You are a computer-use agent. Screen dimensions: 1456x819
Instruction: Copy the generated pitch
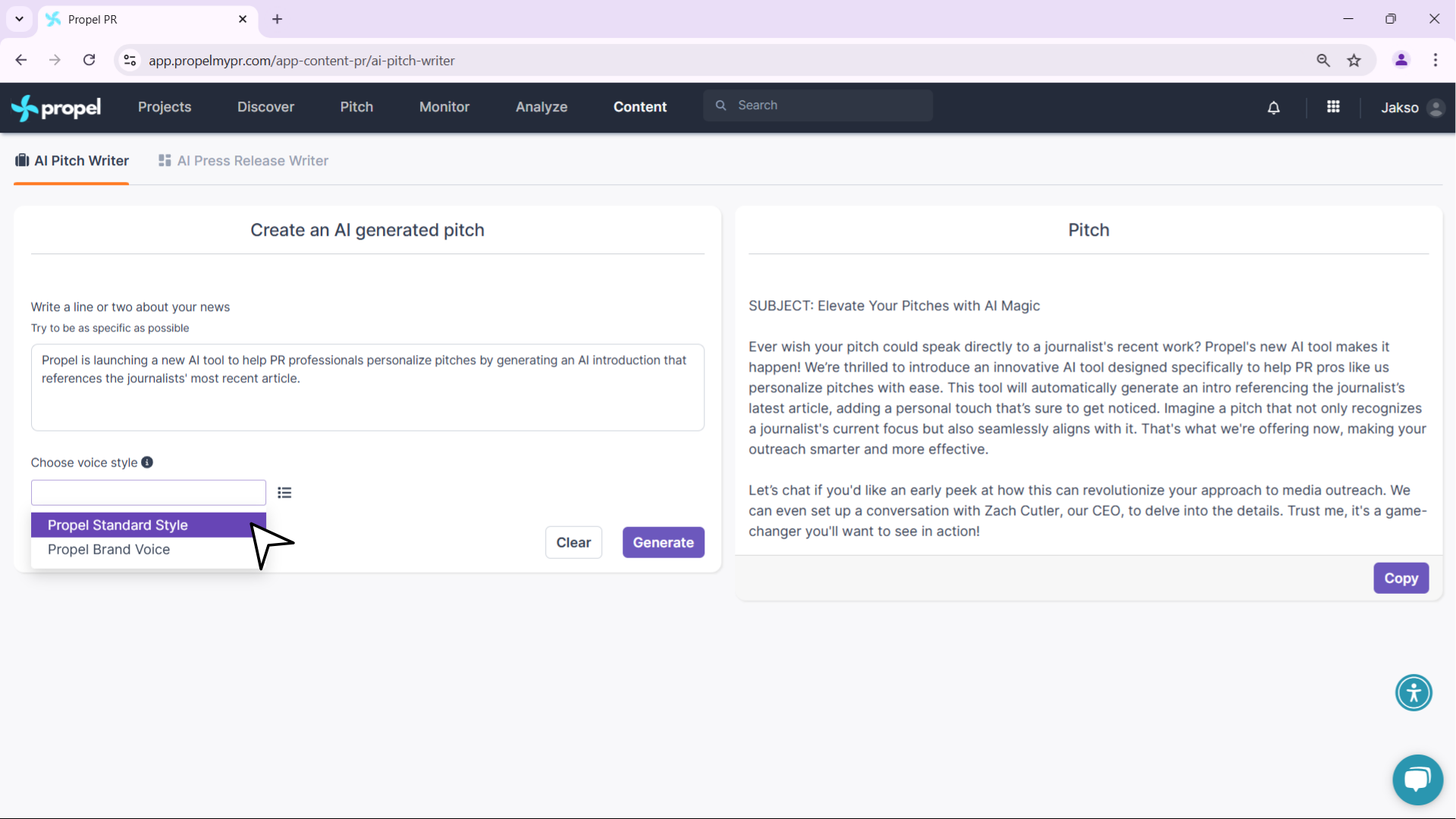click(x=1401, y=578)
